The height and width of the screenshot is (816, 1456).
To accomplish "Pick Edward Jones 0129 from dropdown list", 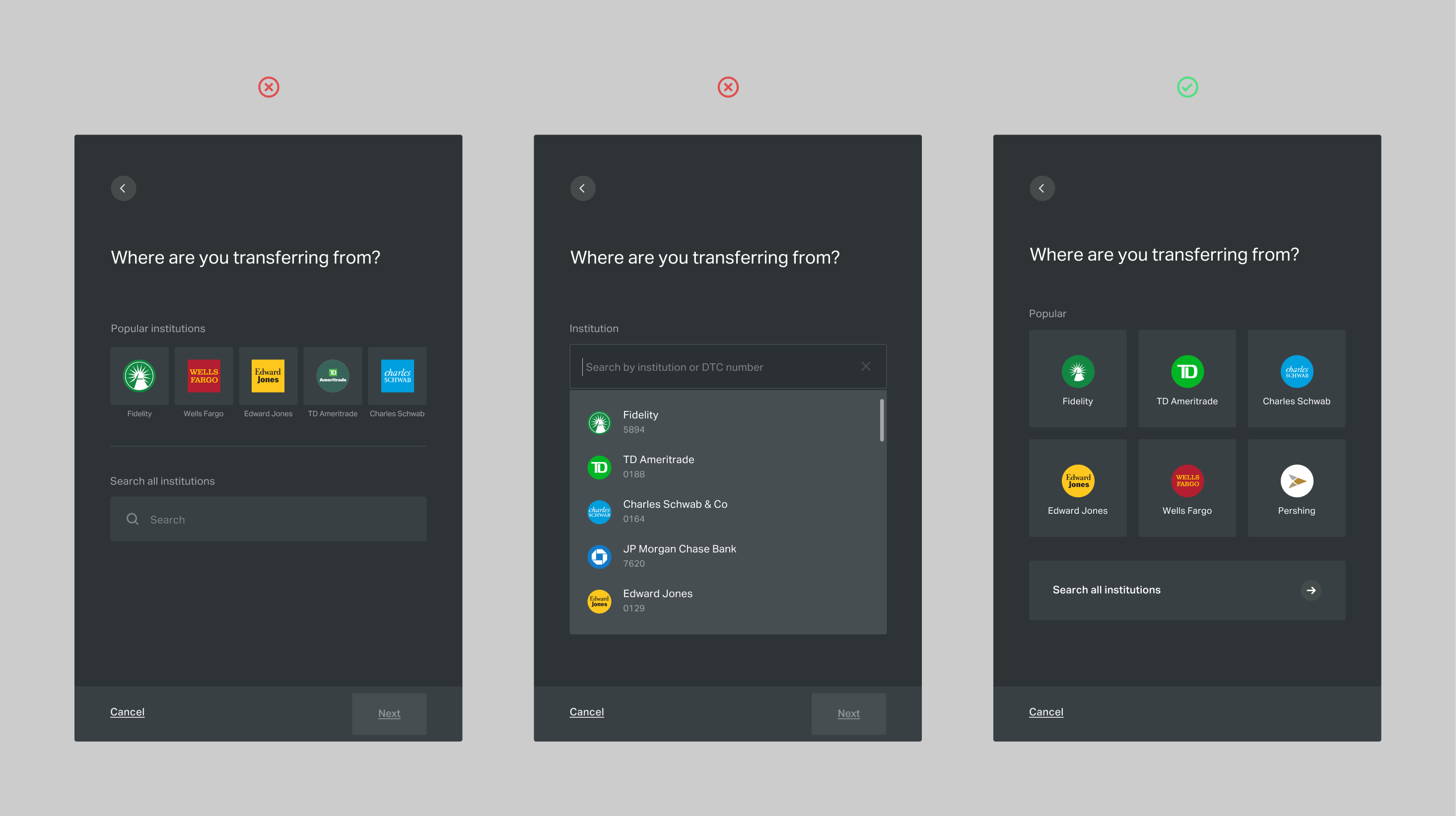I will pos(657,601).
